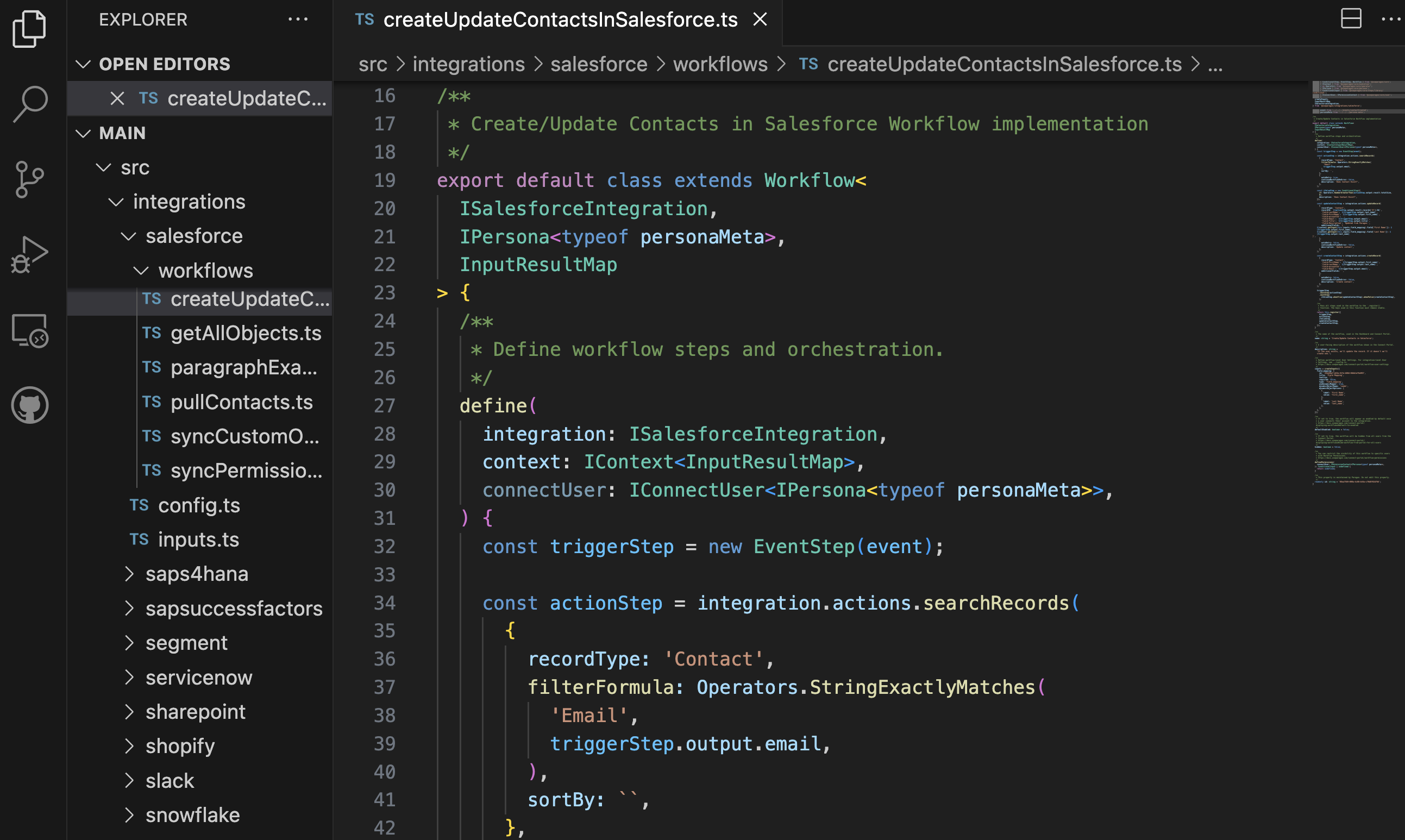Screen dimensions: 1405x840
Task: Click 'StringExactlyMatches' on line 37
Action: 923,688
